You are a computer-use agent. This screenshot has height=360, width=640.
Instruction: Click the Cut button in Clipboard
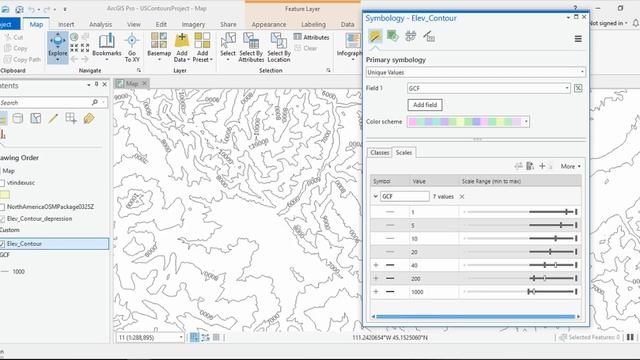tap(14, 37)
